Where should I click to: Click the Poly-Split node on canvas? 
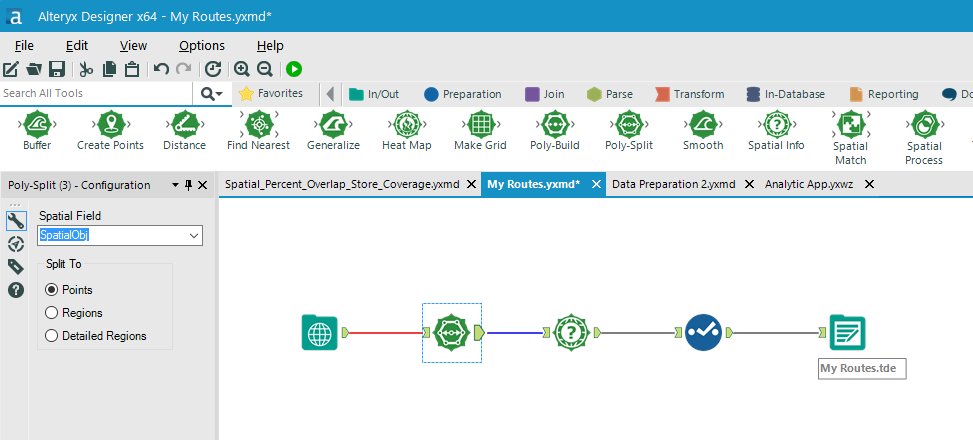(452, 333)
